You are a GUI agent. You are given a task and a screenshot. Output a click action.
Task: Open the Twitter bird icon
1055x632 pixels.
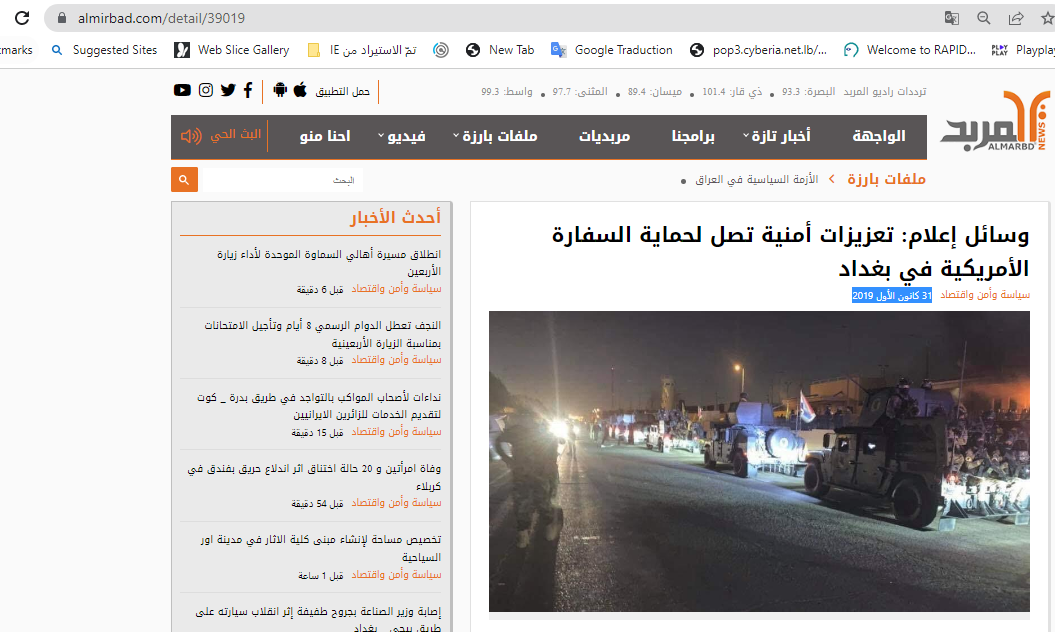point(228,90)
